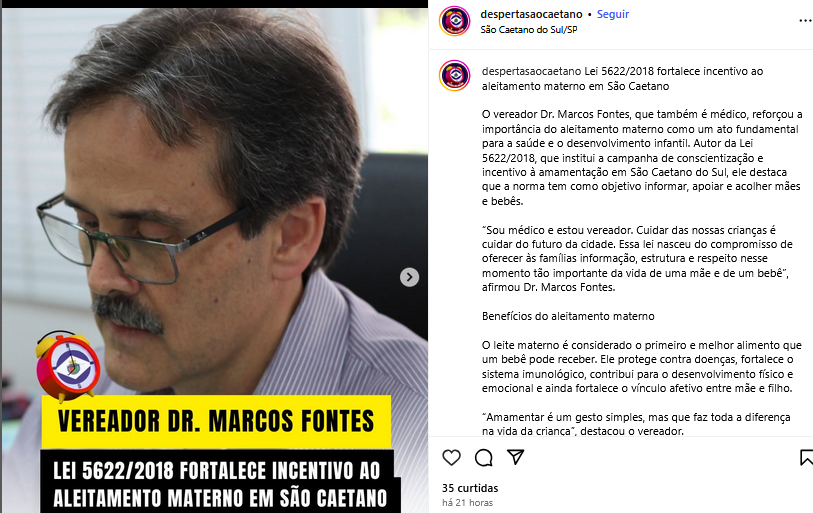Open comments via speech bubble icon
Viewport: 813px width, 513px height.
[x=484, y=457]
